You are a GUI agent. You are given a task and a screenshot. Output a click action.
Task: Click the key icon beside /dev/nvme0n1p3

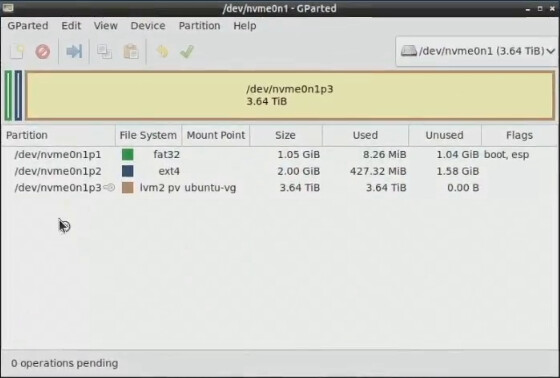click(x=109, y=187)
